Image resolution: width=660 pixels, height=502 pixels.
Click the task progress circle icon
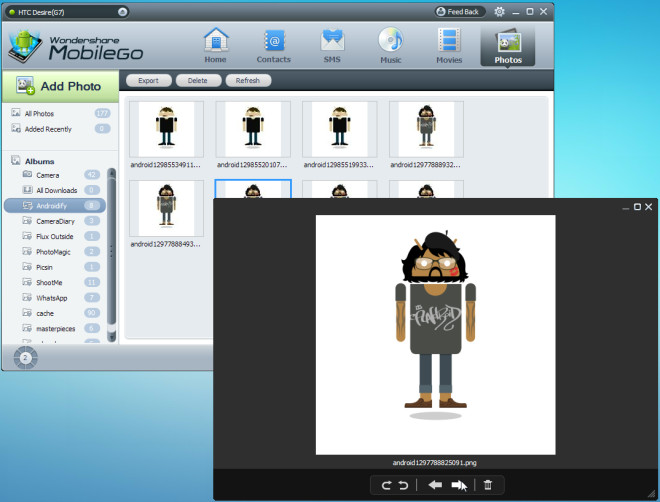25,358
